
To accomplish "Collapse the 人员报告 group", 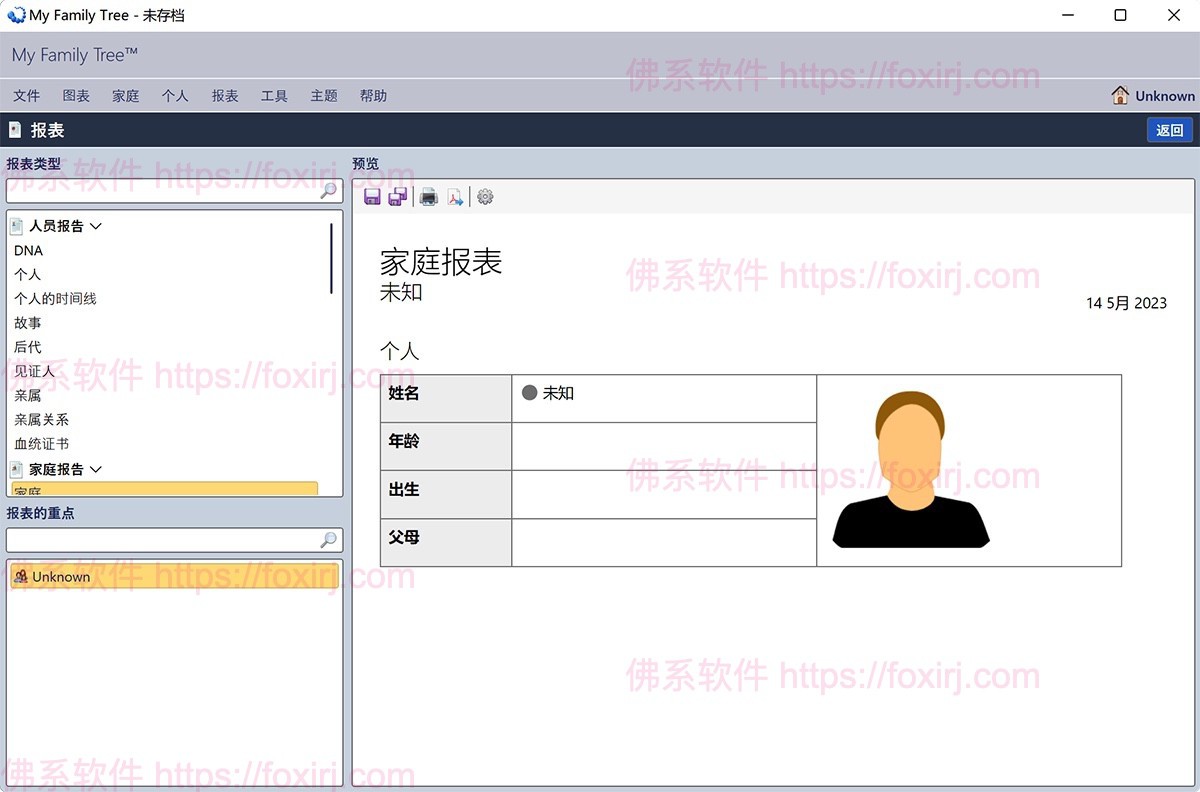I will click(96, 226).
